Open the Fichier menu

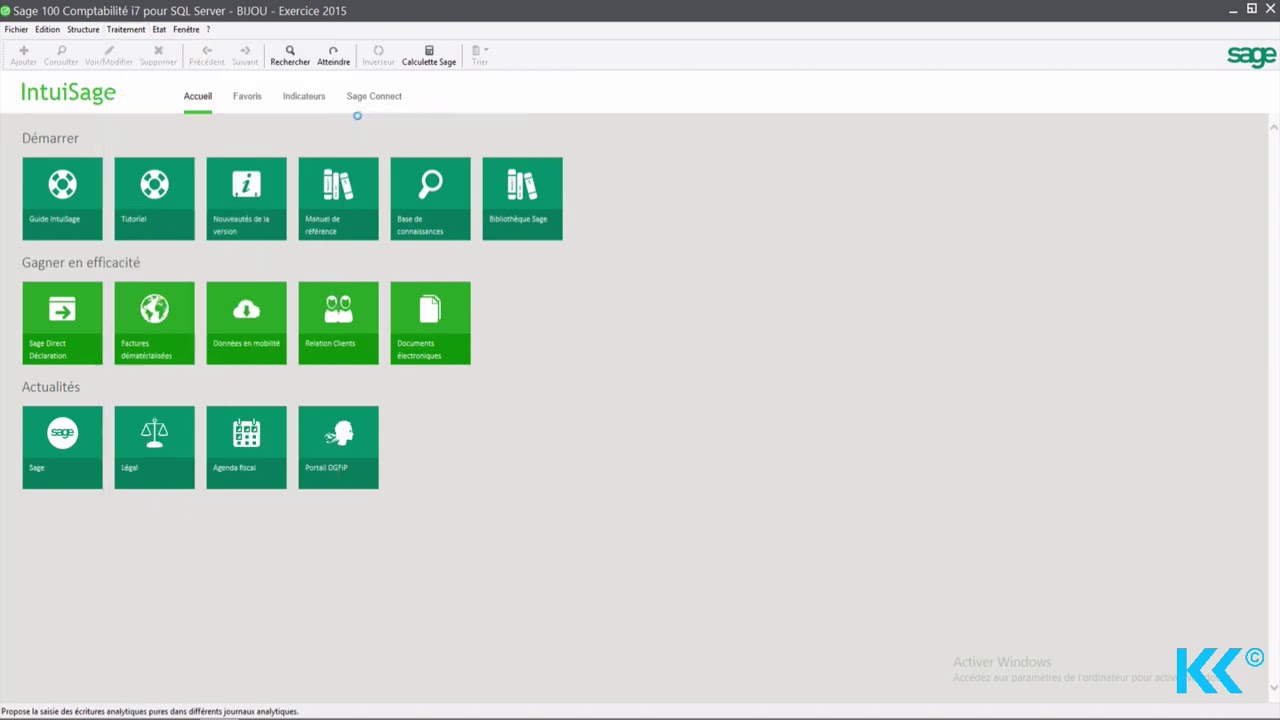tap(16, 30)
